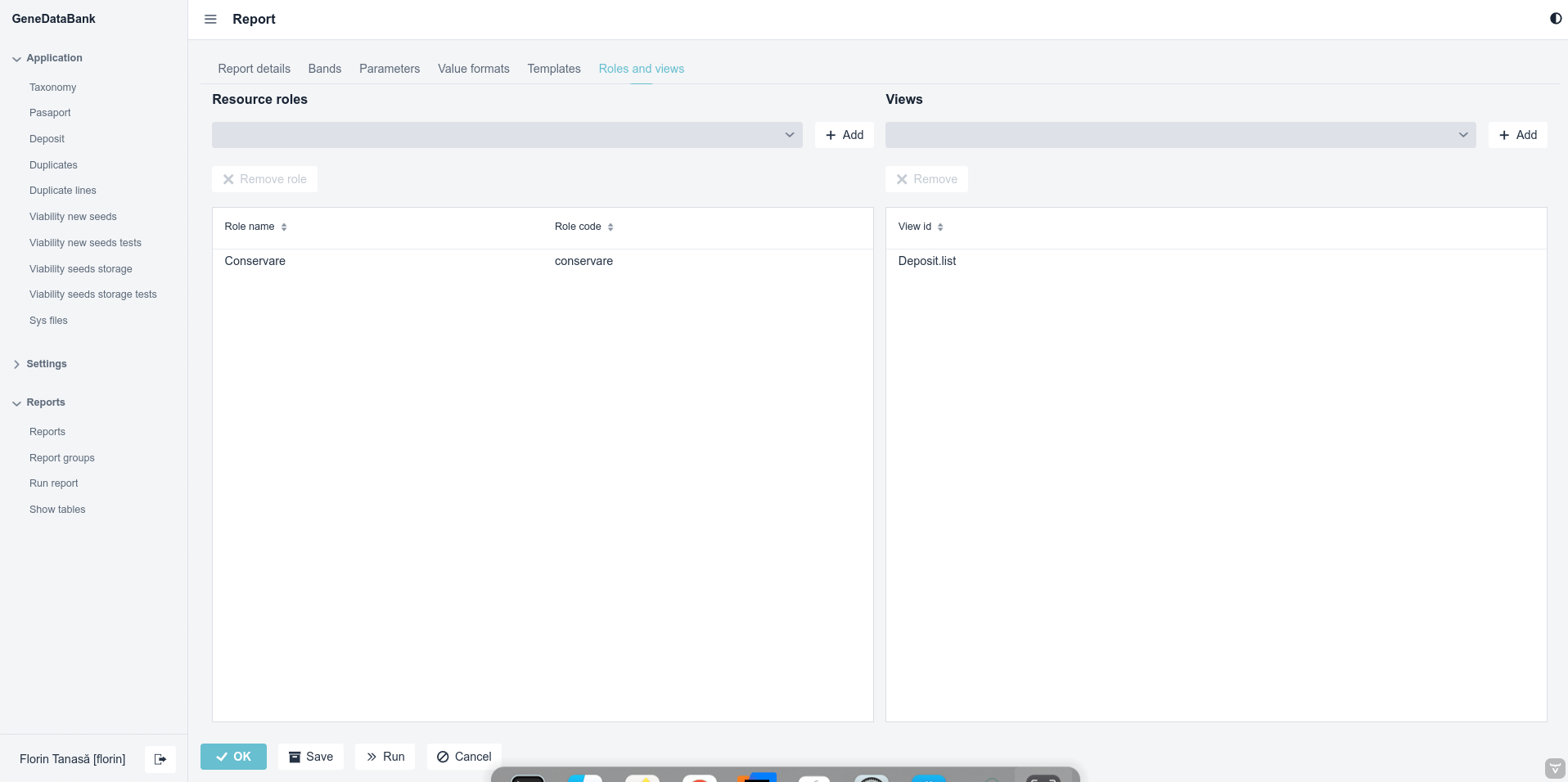
Task: Add the selected resource role
Action: [x=845, y=135]
